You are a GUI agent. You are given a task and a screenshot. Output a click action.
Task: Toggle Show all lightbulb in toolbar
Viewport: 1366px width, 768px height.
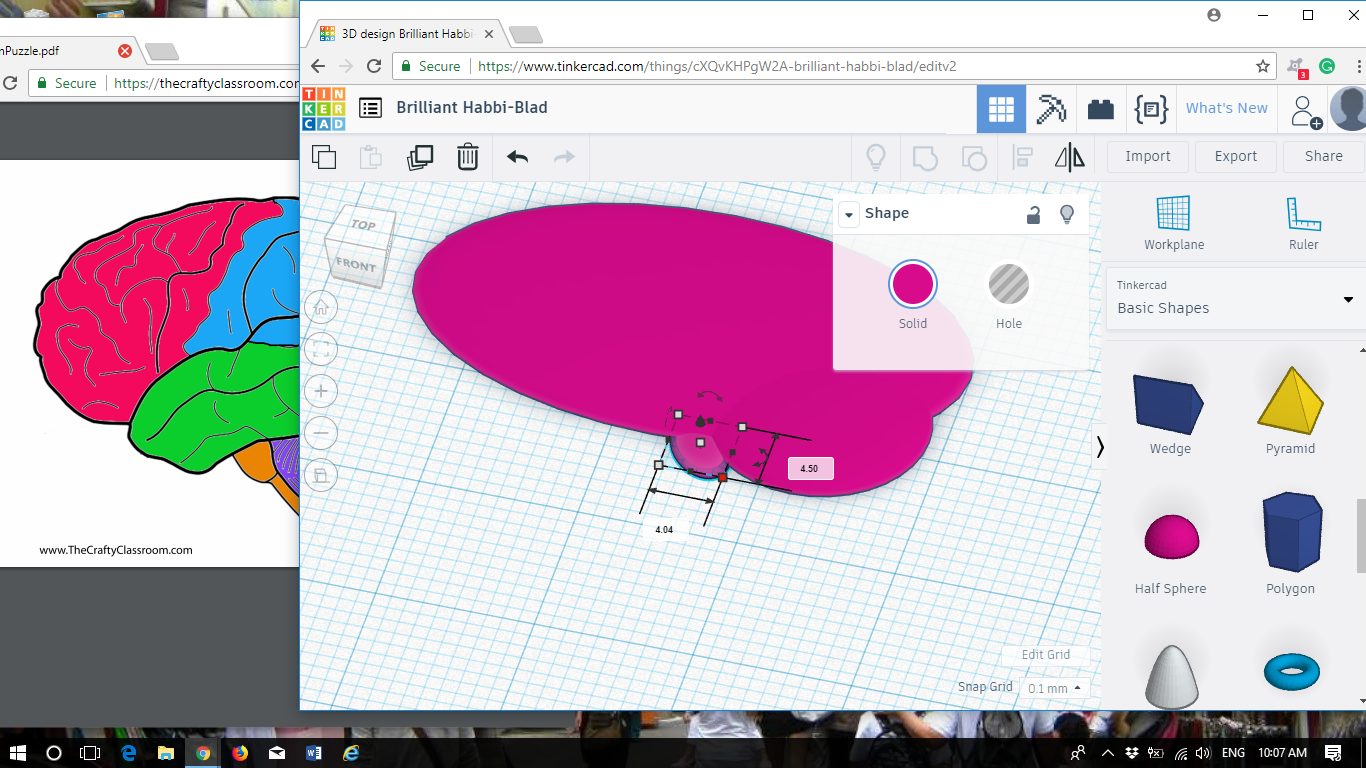click(x=876, y=157)
